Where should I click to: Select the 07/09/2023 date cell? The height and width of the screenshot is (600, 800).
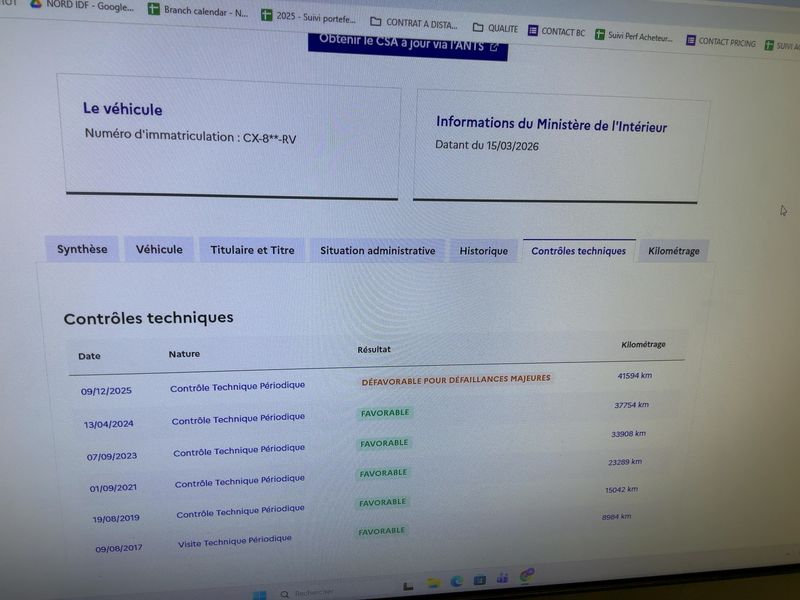click(112, 457)
